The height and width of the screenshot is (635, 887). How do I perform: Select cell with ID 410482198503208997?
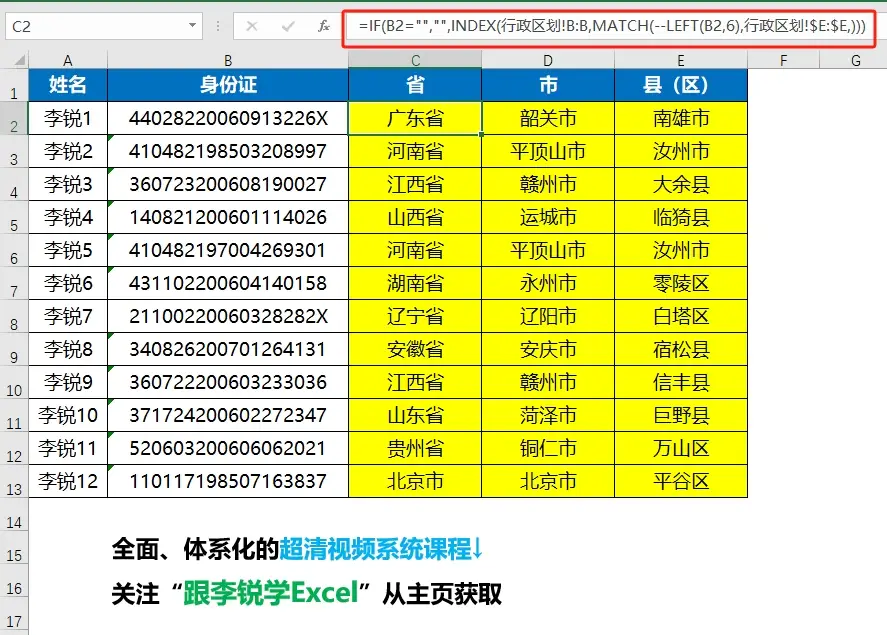[x=228, y=151]
